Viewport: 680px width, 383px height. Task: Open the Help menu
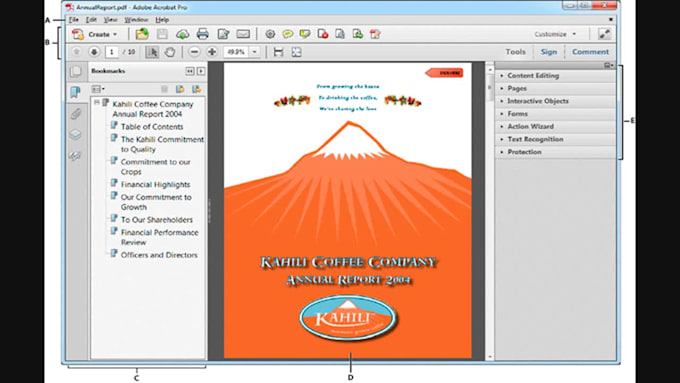pyautogui.click(x=162, y=20)
